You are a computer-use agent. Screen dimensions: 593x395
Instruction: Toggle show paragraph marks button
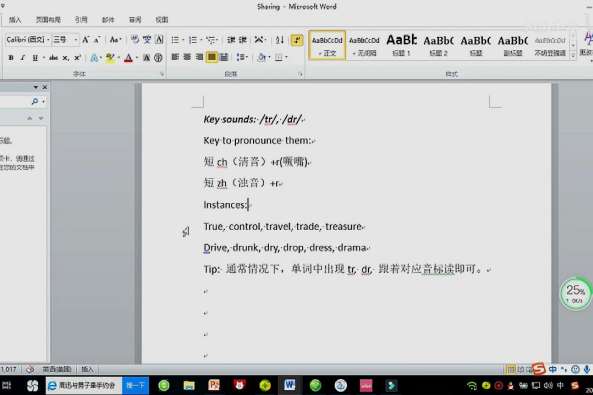click(297, 40)
